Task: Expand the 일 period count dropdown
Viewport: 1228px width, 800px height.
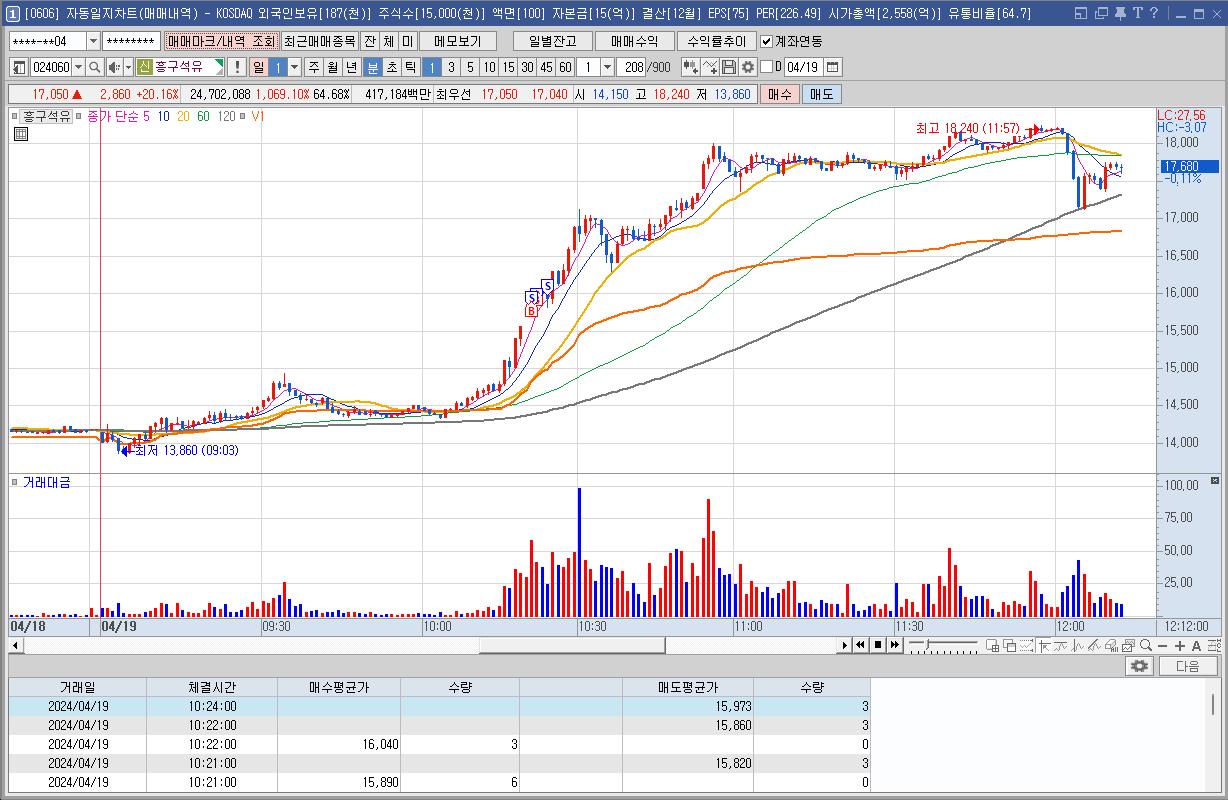Action: pyautogui.click(x=294, y=67)
